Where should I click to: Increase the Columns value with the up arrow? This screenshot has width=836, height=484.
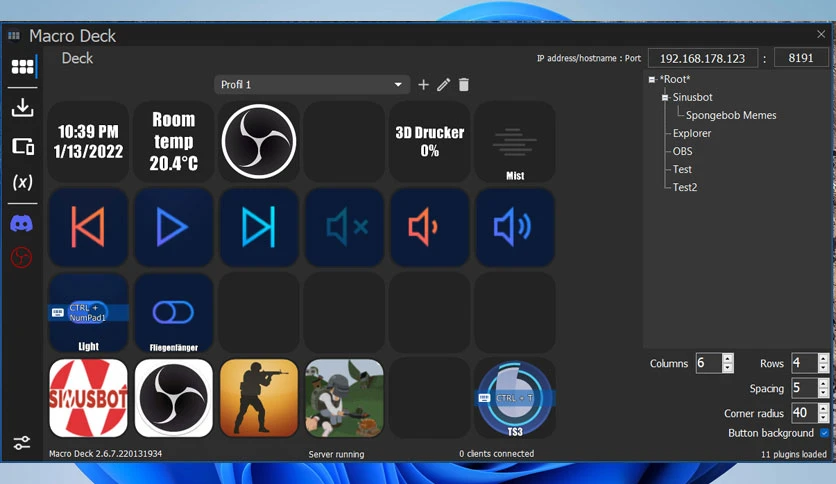pyautogui.click(x=728, y=359)
